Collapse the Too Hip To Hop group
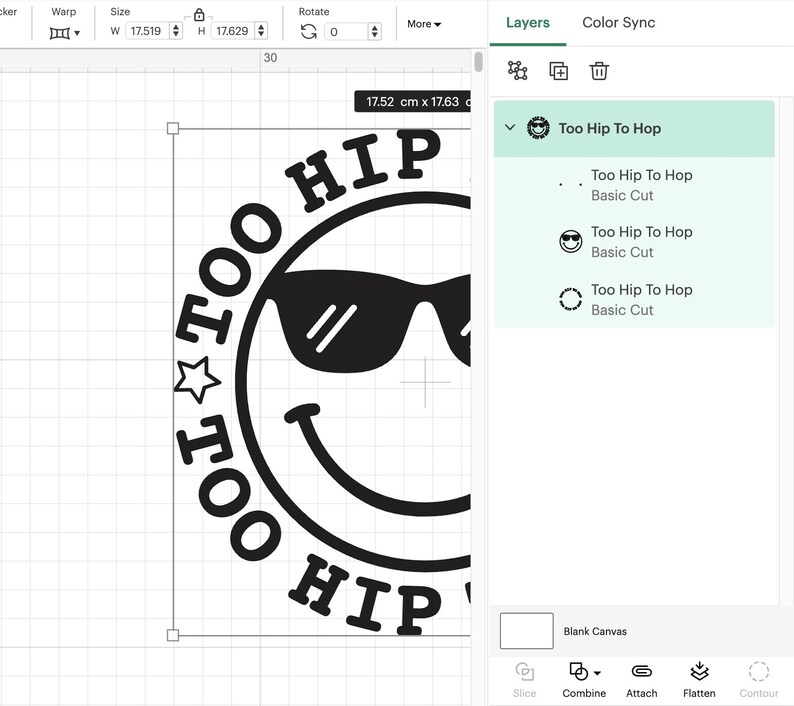 coord(510,128)
